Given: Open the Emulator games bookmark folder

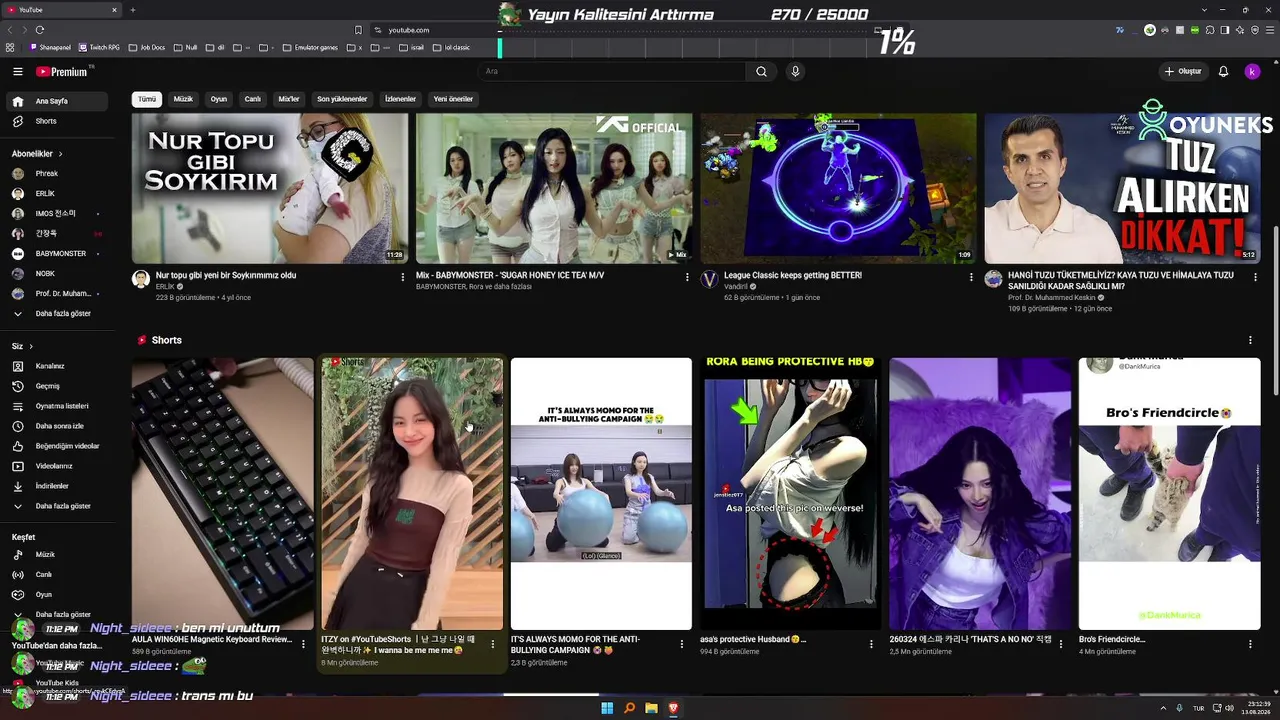Looking at the screenshot, I should (x=311, y=47).
